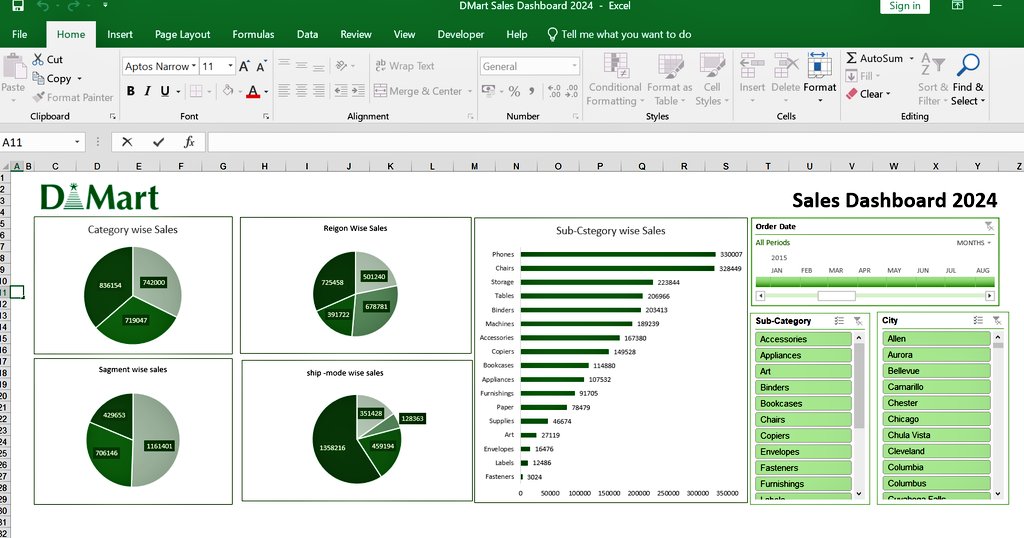The height and width of the screenshot is (538, 1024).
Task: Toggle Wrap Text
Action: pos(405,66)
